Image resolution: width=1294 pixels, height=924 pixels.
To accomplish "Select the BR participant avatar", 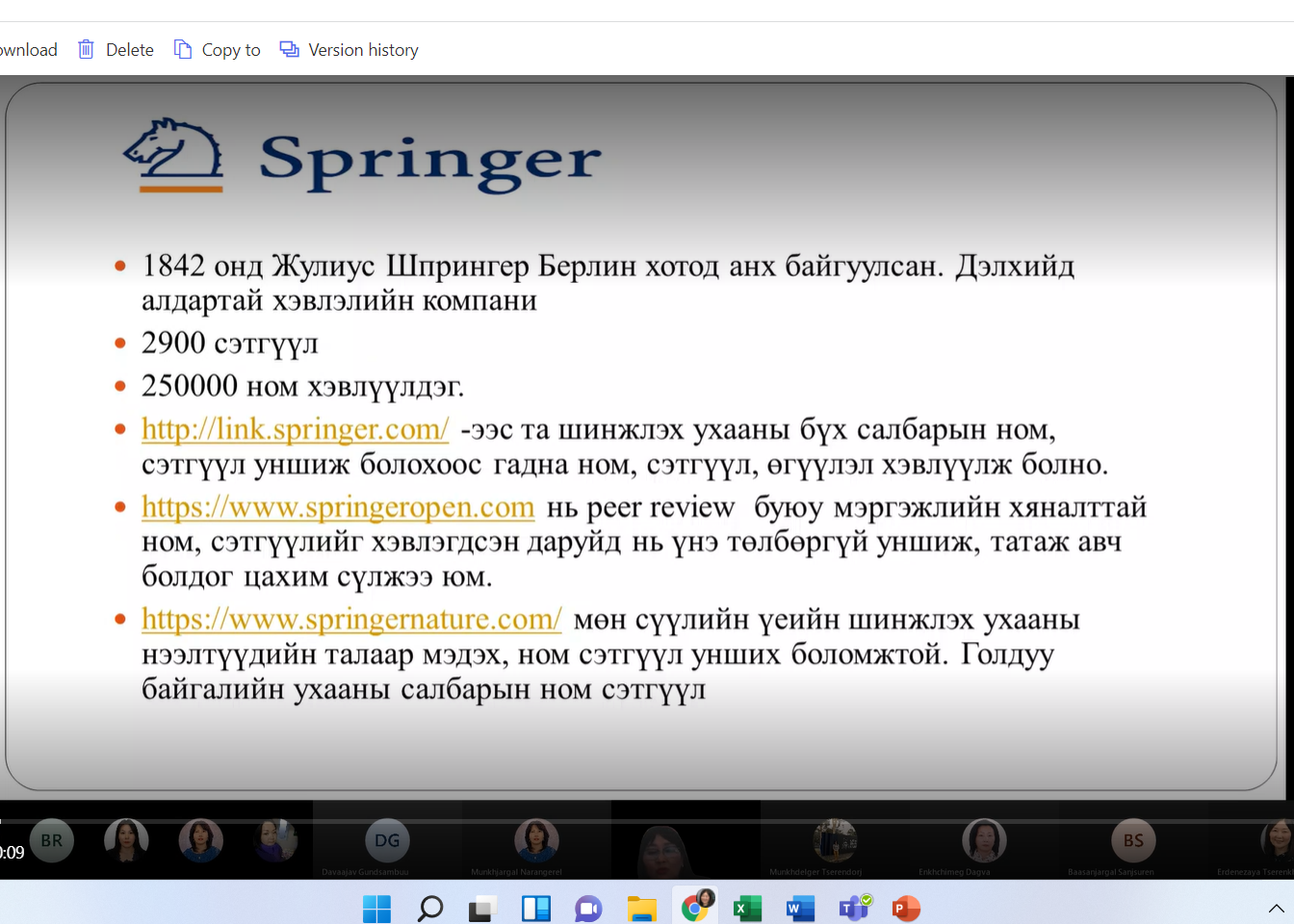I will click(52, 840).
